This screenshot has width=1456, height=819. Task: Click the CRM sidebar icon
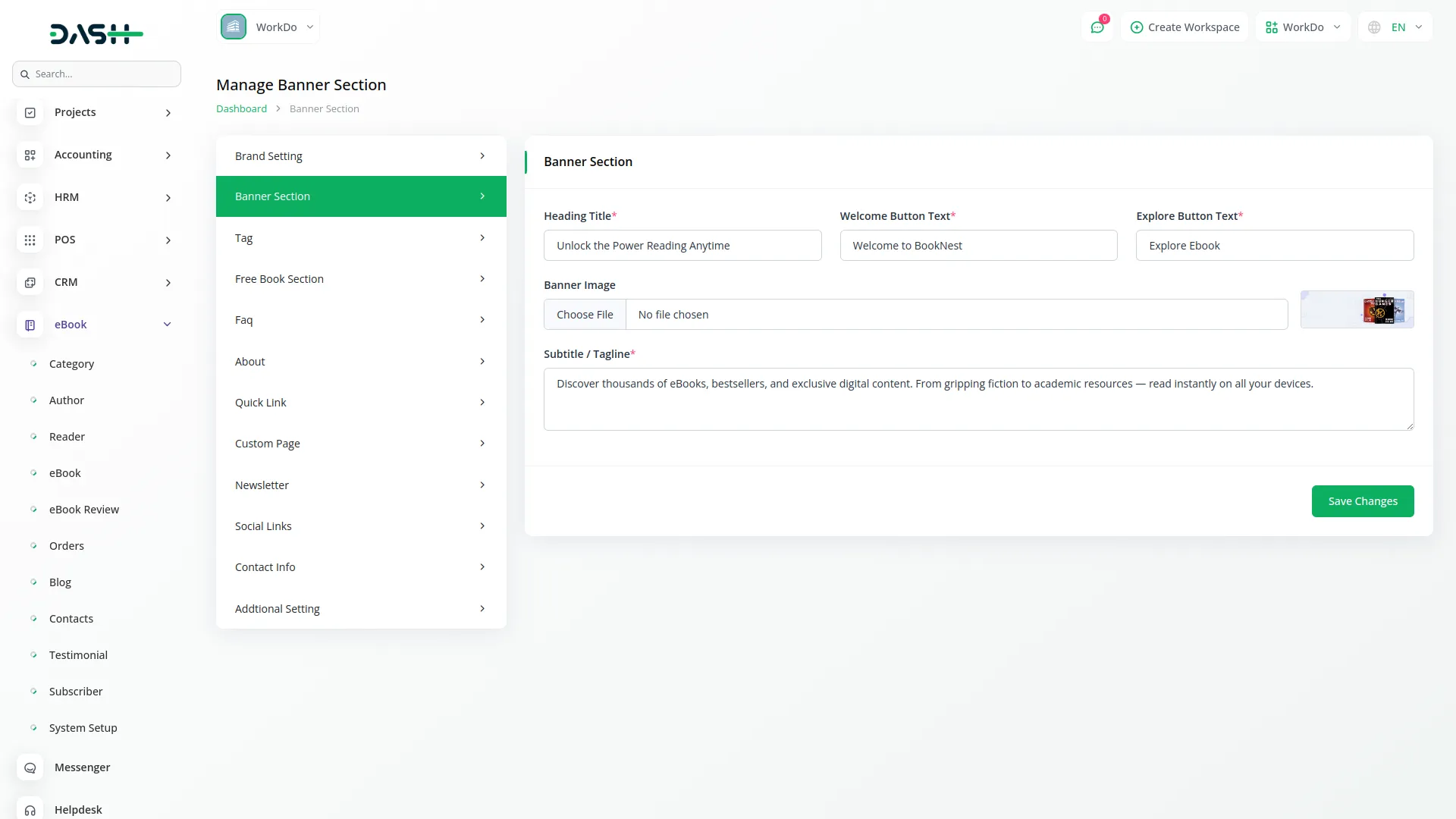tap(30, 282)
